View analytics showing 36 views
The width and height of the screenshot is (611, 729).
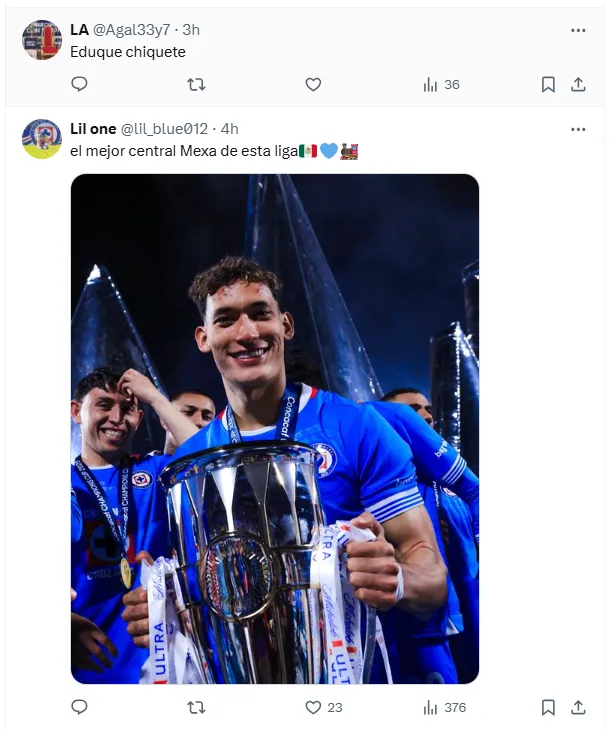[x=441, y=85]
